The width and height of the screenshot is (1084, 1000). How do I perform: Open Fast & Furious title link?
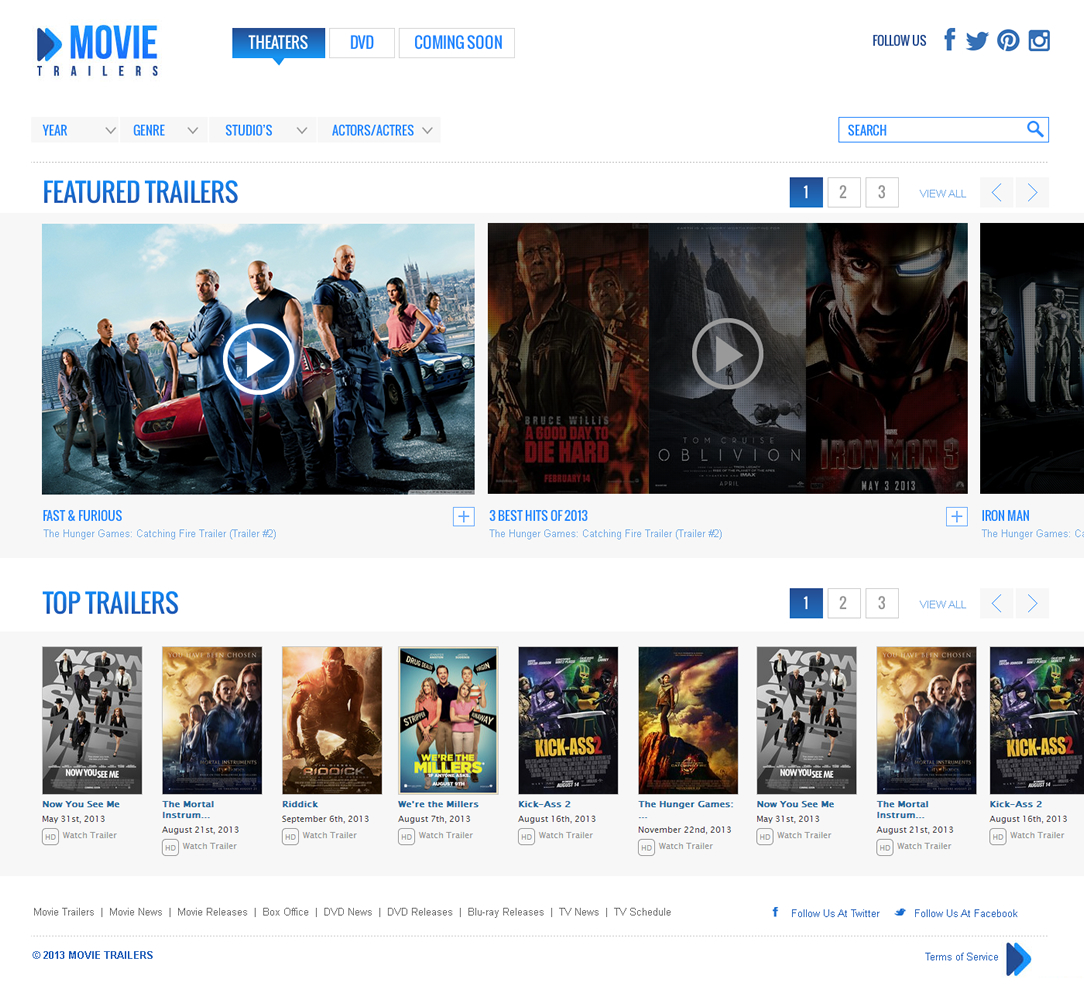82,516
